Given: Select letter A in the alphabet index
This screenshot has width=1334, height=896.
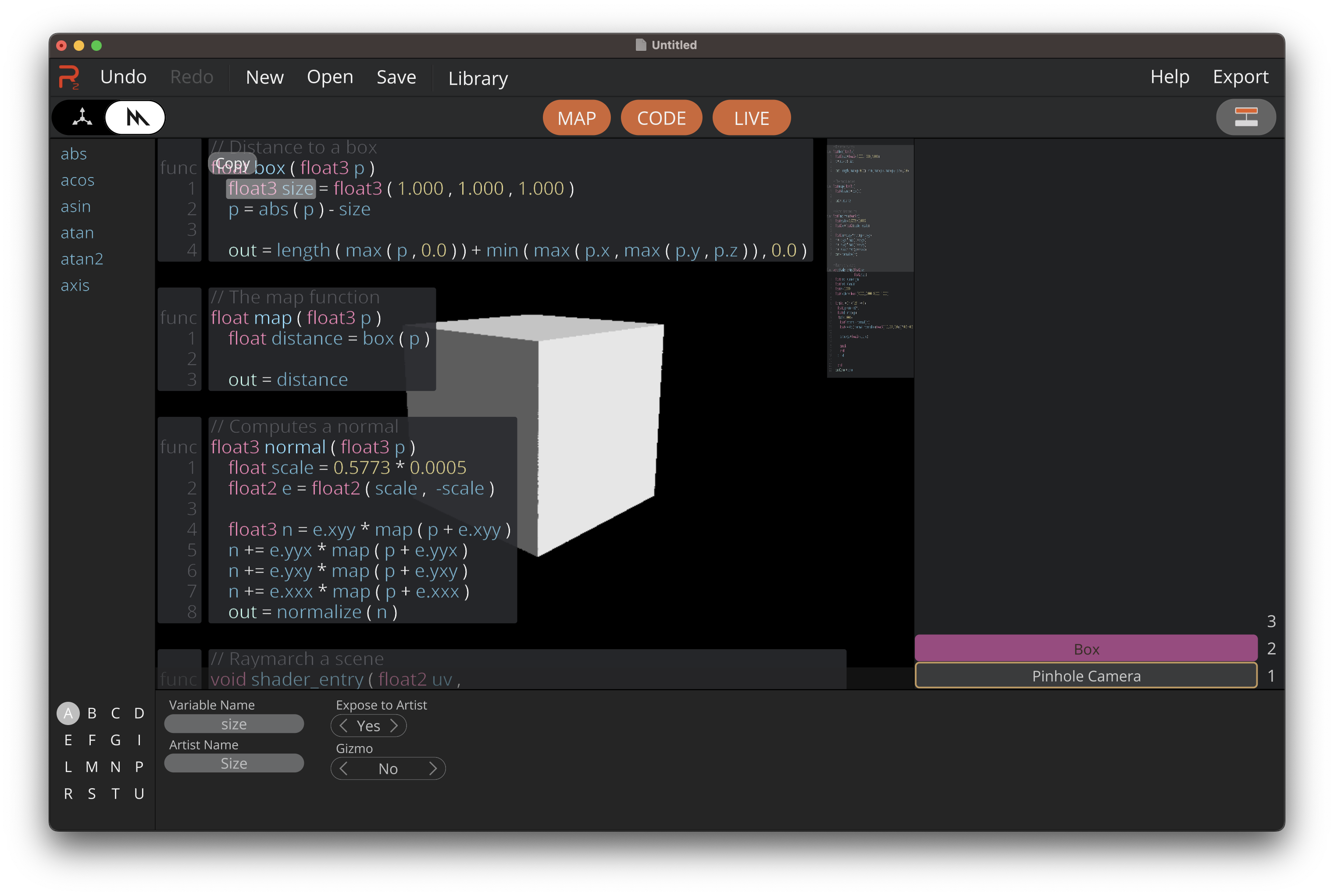Looking at the screenshot, I should pyautogui.click(x=68, y=713).
